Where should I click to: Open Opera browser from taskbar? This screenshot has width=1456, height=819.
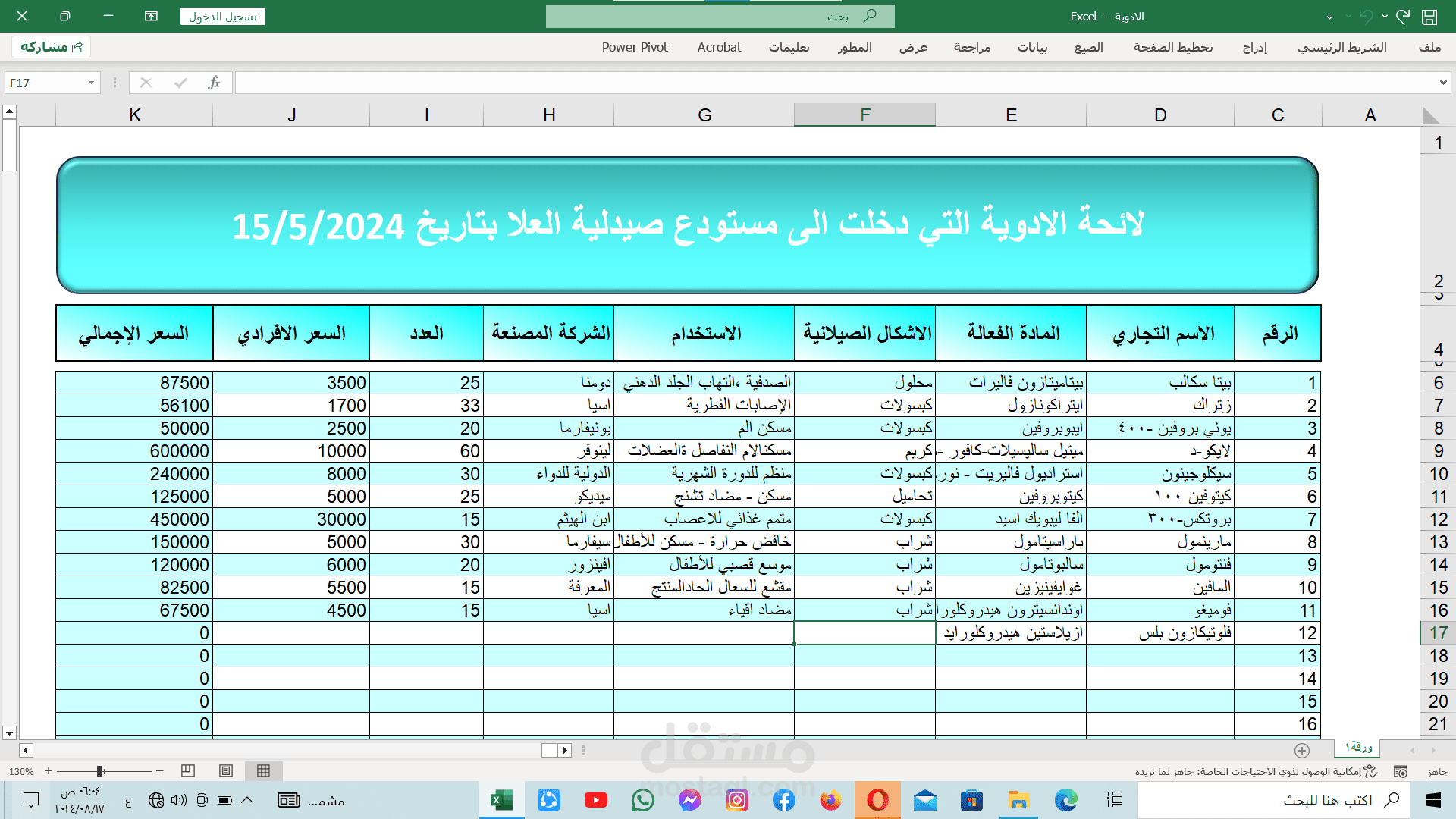tap(877, 800)
